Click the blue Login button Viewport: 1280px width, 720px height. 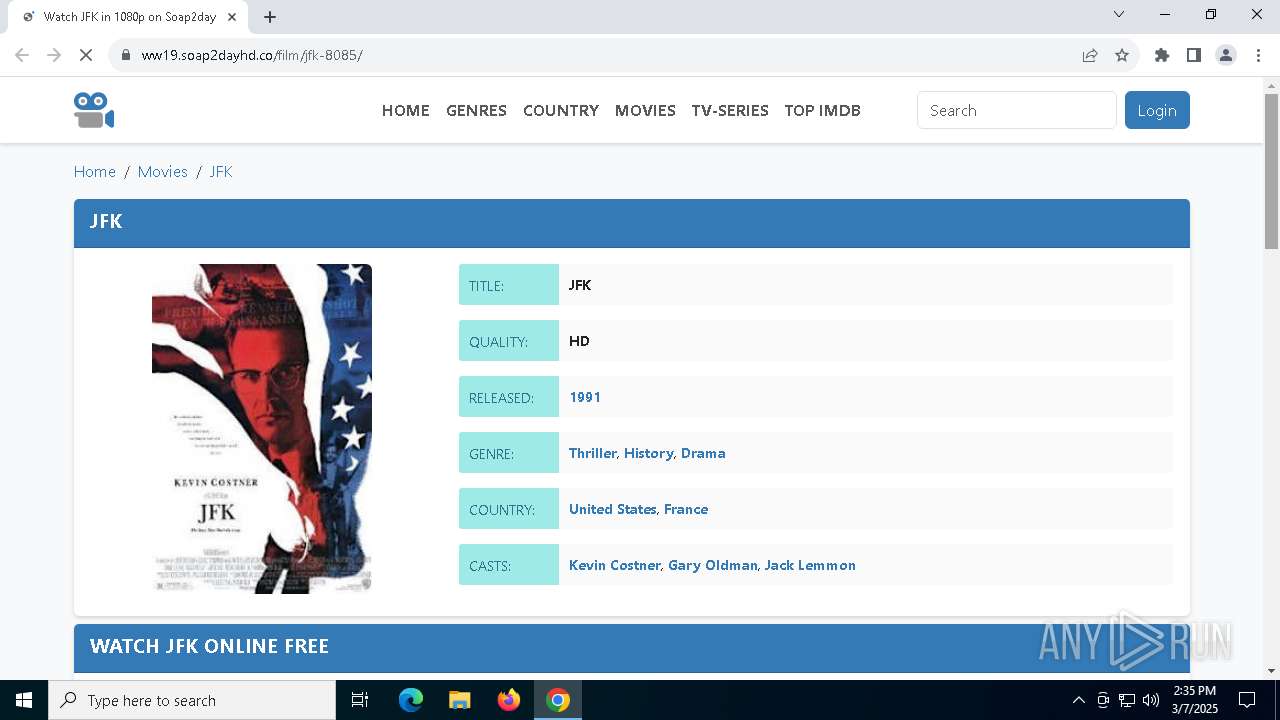pos(1157,110)
